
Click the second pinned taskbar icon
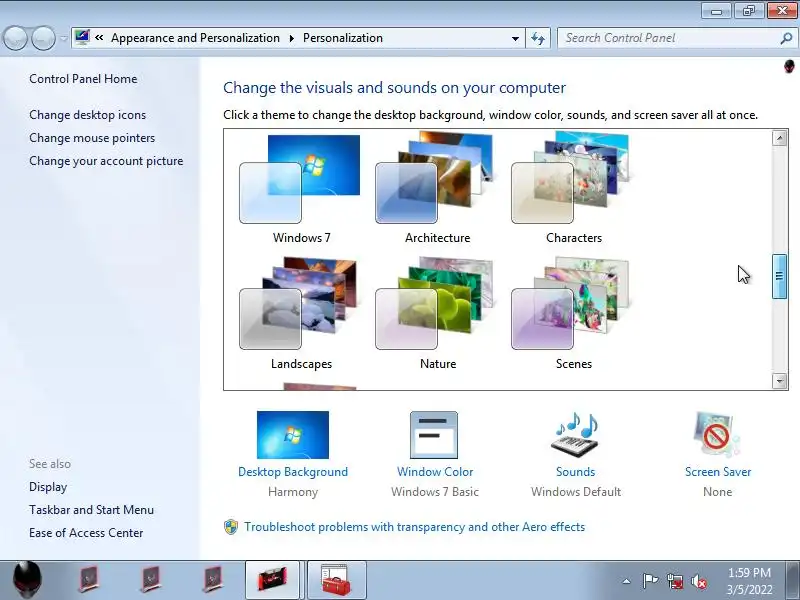click(x=151, y=579)
